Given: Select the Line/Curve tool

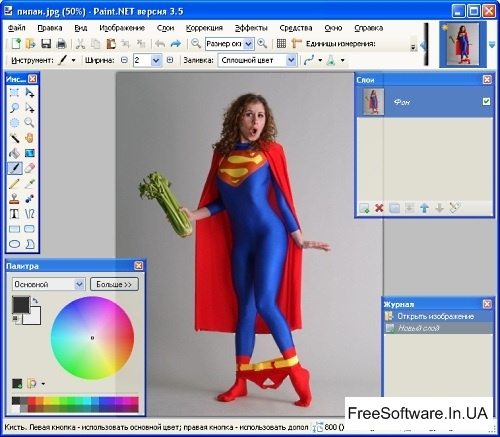Looking at the screenshot, I should click(x=30, y=214).
